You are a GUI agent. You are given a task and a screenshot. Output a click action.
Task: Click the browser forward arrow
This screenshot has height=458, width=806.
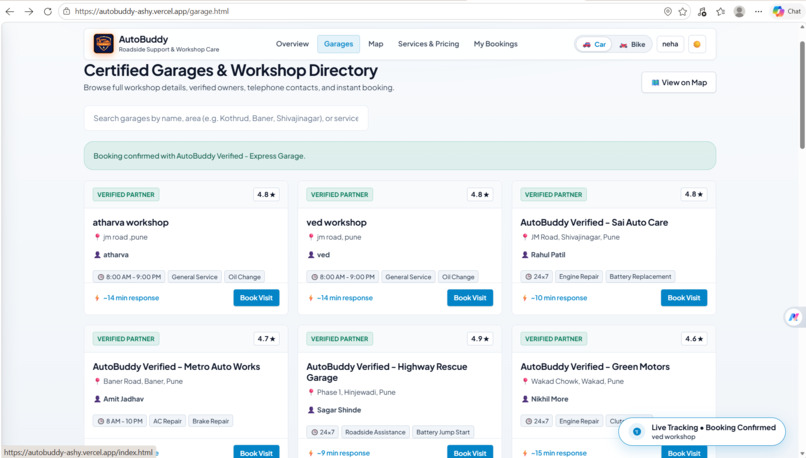click(x=29, y=11)
